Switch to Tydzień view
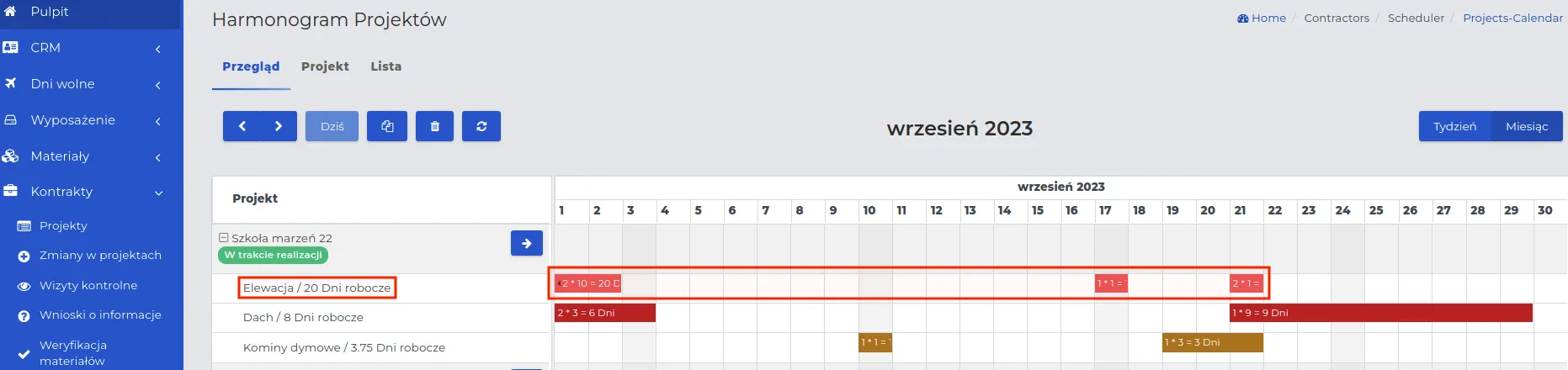This screenshot has height=370, width=1568. tap(1454, 126)
